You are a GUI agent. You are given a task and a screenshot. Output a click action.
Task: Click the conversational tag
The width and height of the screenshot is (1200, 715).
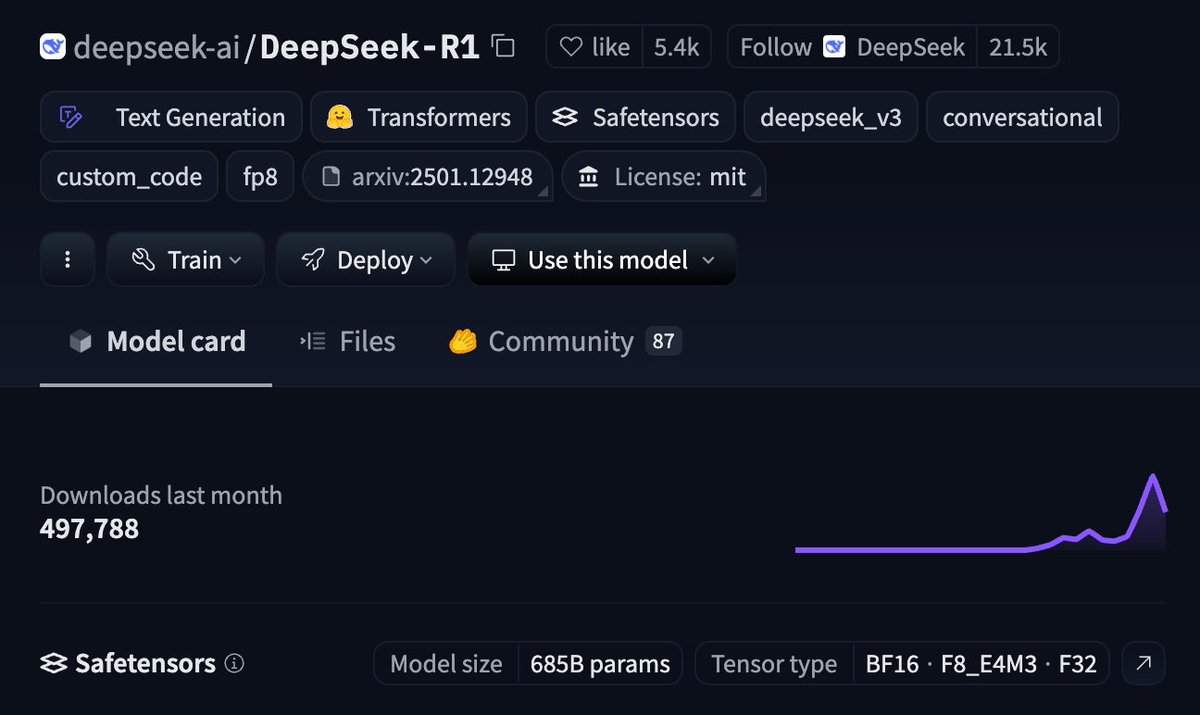pos(1022,117)
